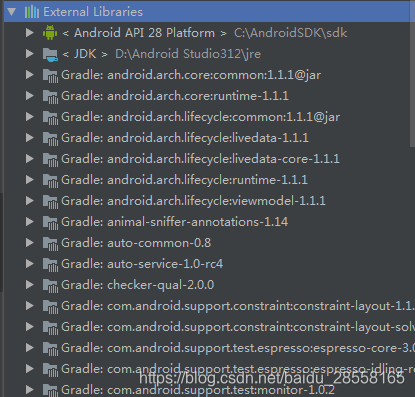Screen dimensions: 415x397
Task: Expand auto-service-1.0-rc4 arrow
Action: click(30, 264)
